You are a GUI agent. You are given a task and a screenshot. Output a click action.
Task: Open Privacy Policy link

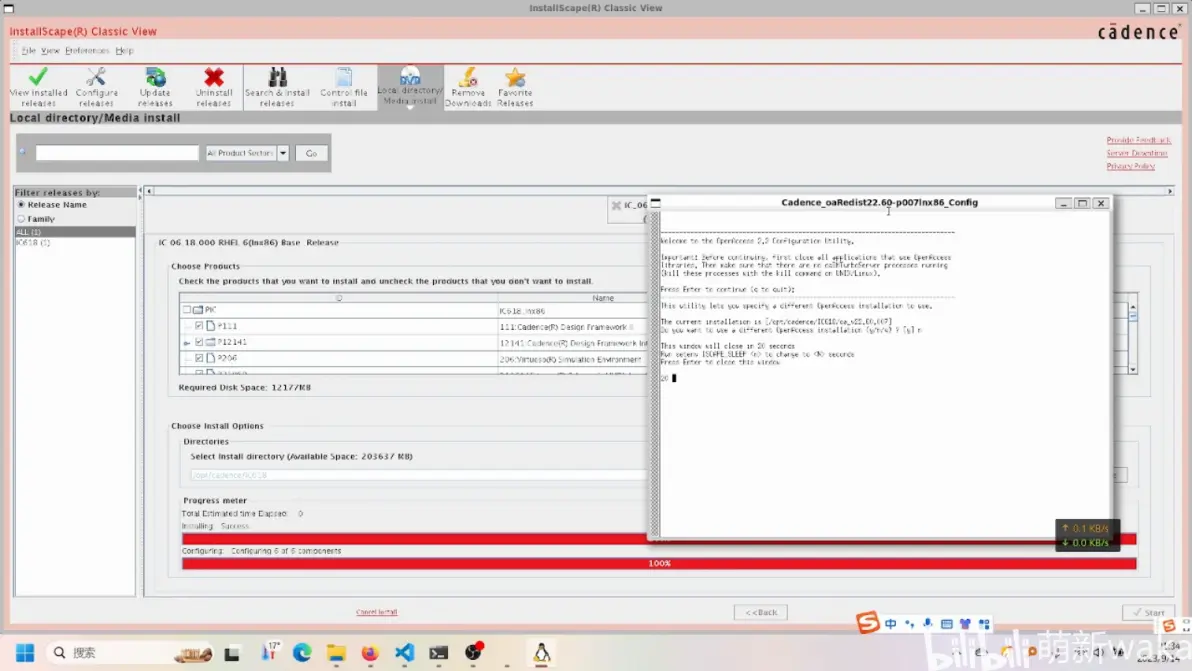click(1130, 166)
